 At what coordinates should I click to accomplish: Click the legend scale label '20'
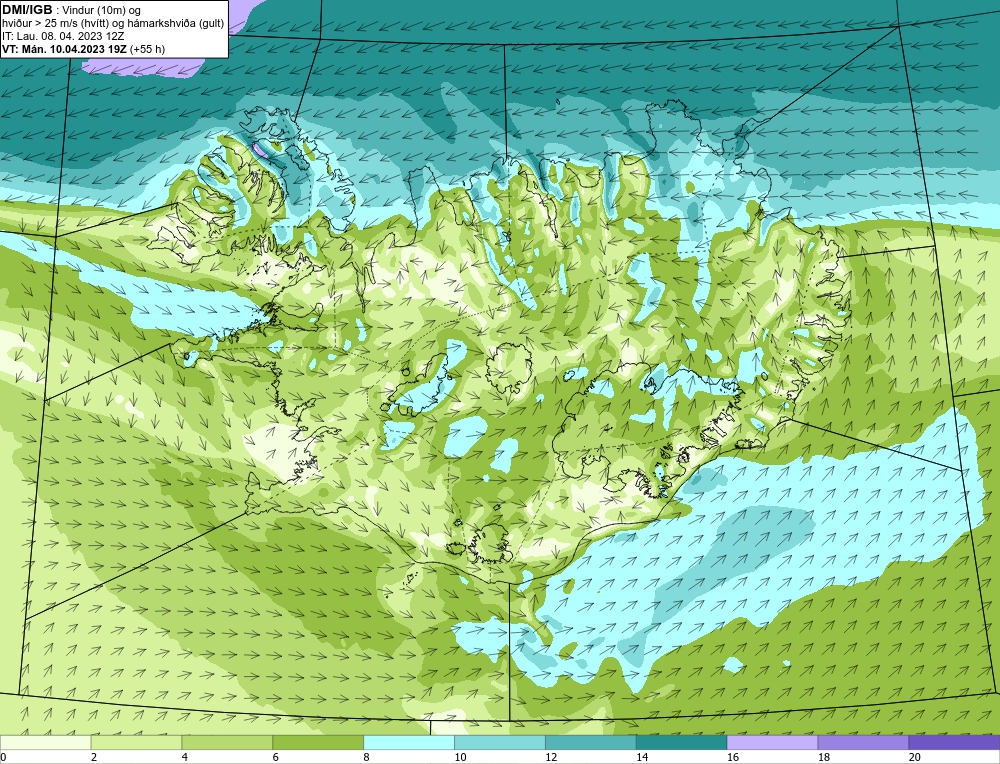pos(915,757)
